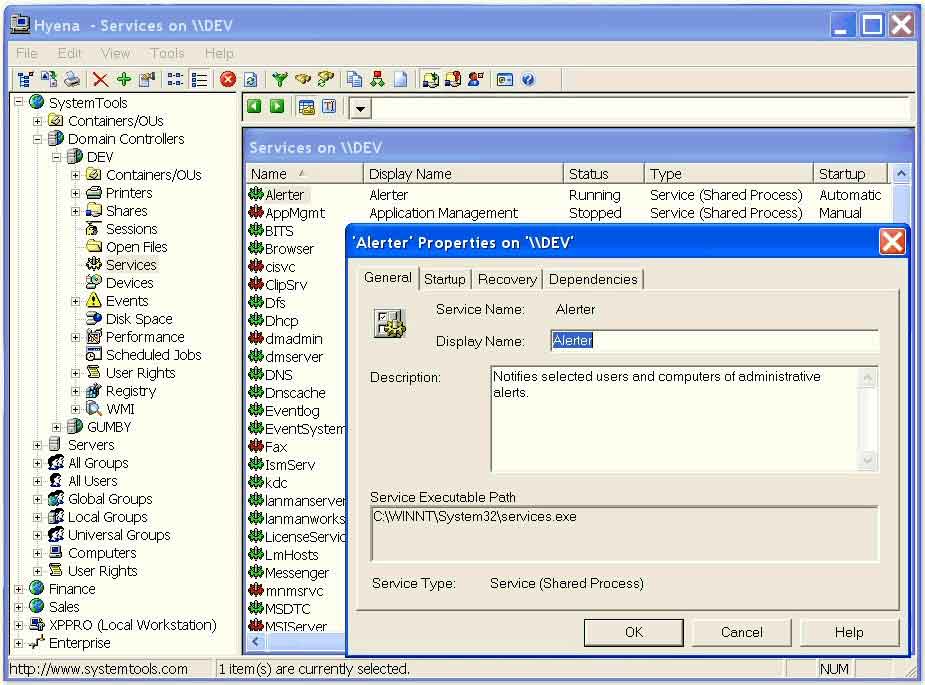Click the green plus Add object icon
This screenshot has width=925, height=685.
click(x=123, y=79)
